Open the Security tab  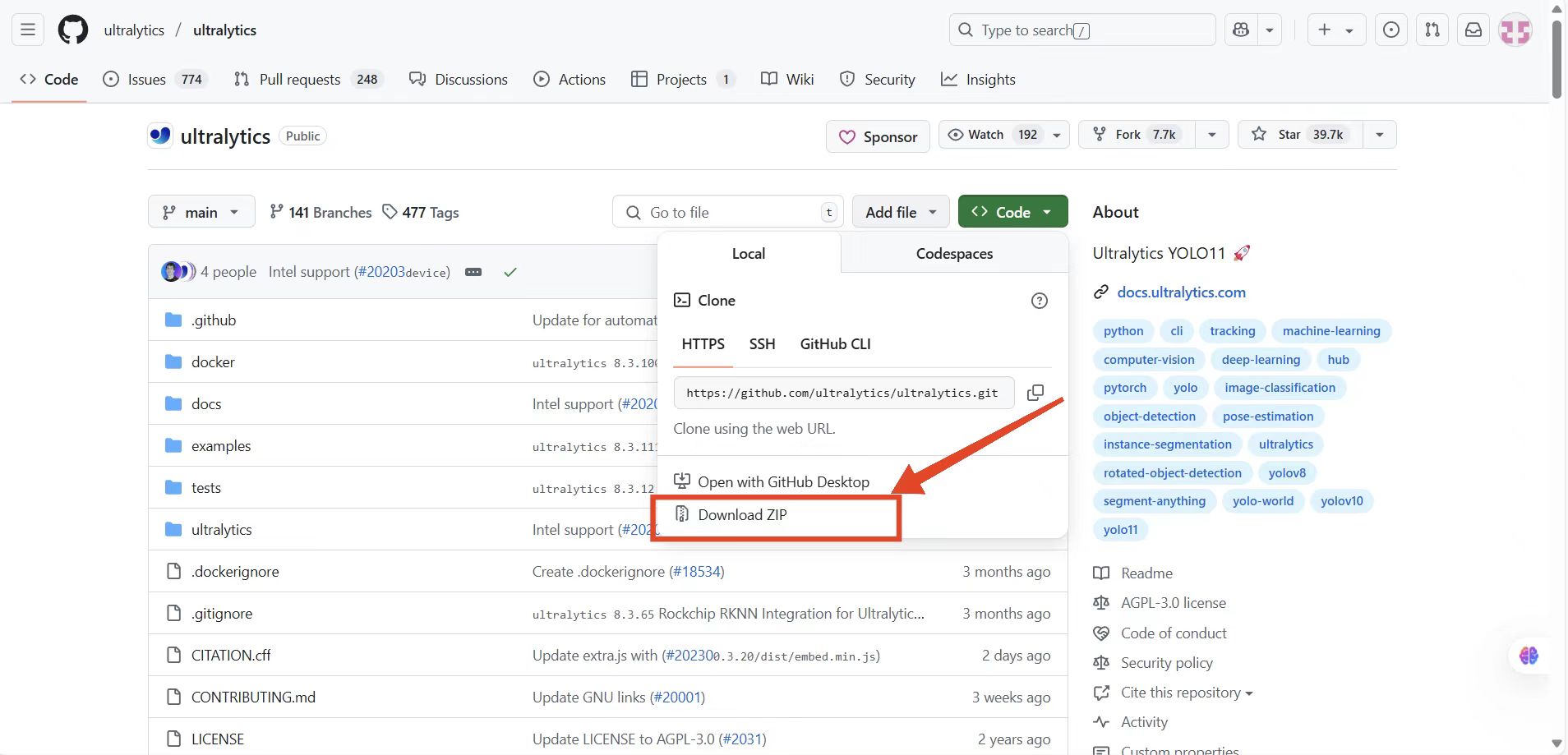point(878,80)
